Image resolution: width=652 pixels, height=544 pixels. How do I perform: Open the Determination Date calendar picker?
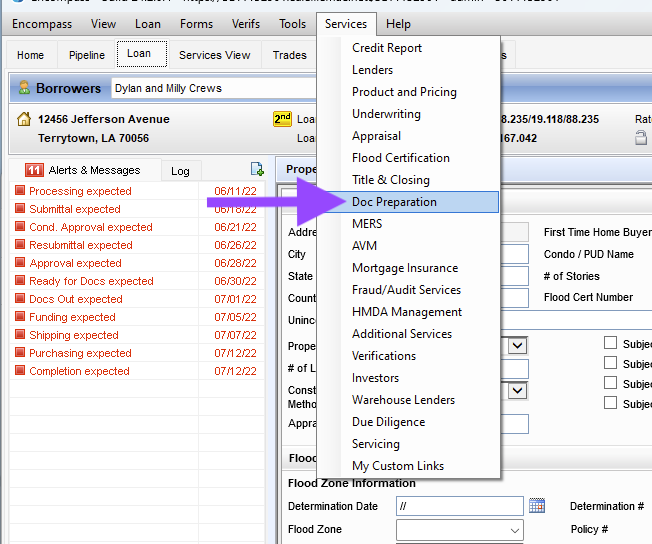(537, 506)
